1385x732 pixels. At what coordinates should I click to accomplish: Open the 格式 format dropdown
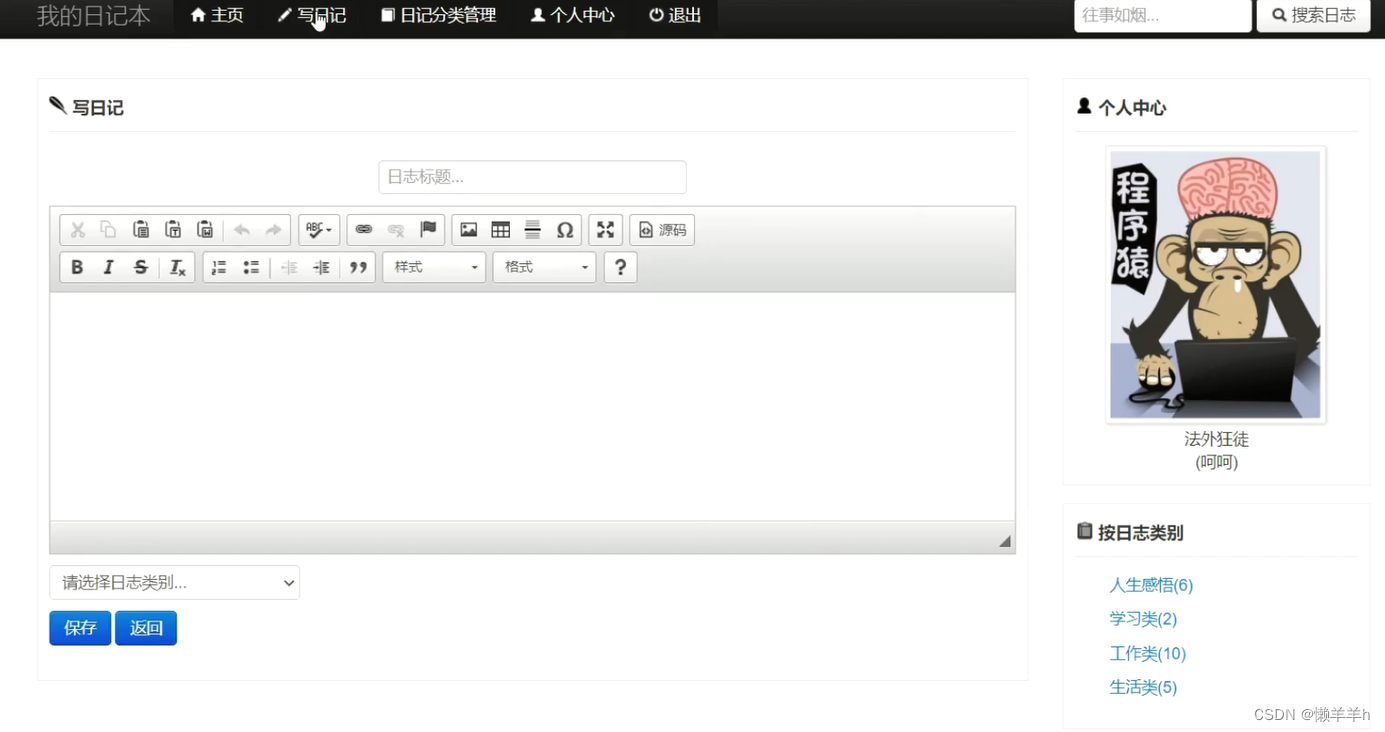(x=545, y=267)
